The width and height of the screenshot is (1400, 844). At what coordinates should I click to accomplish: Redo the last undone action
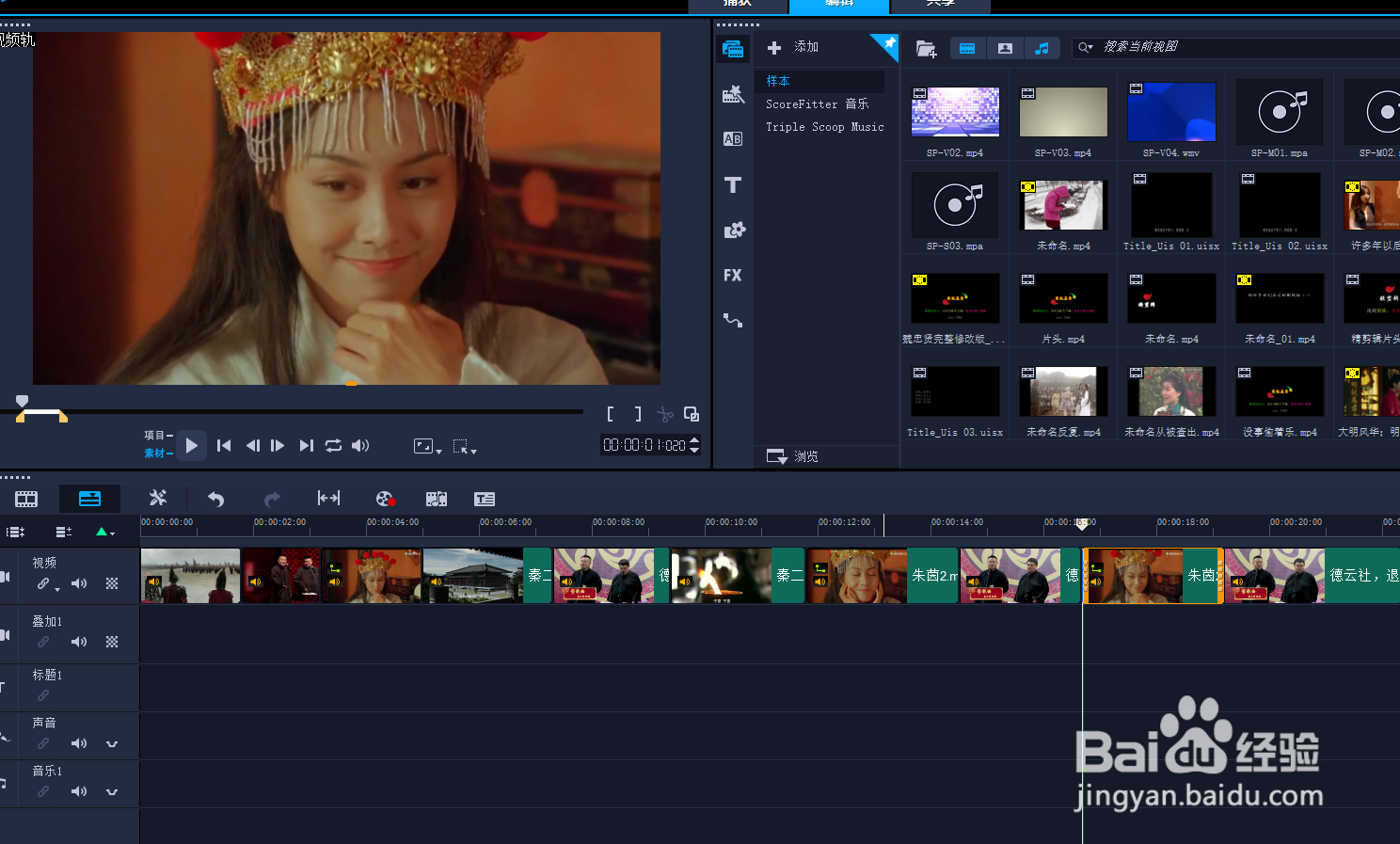[x=272, y=499]
